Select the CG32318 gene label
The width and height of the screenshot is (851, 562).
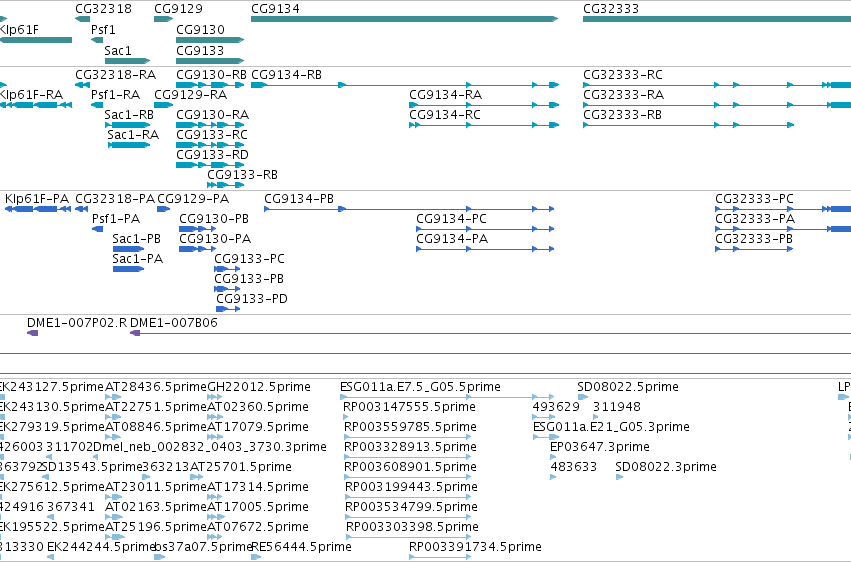click(x=103, y=9)
